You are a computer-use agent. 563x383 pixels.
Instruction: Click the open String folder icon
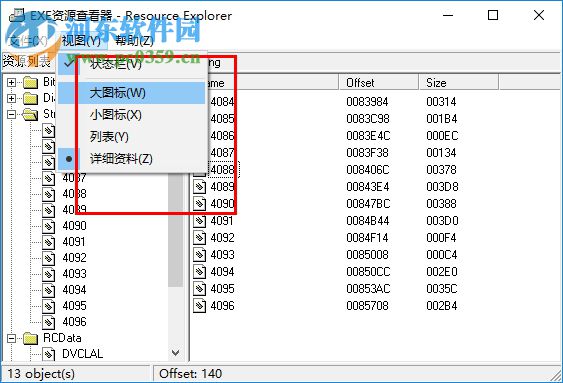click(x=31, y=115)
